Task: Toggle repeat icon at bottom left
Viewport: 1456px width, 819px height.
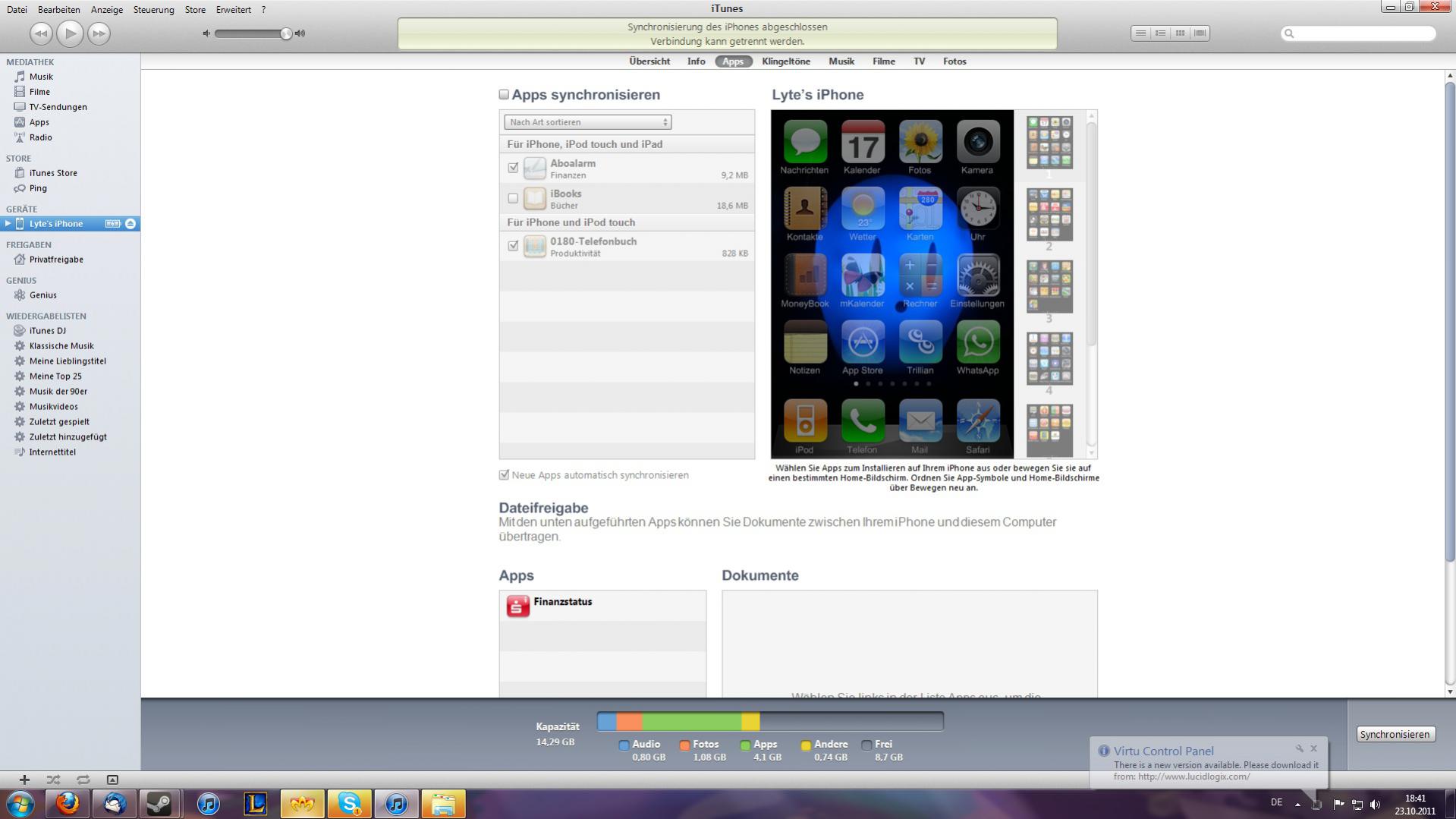Action: click(x=83, y=780)
